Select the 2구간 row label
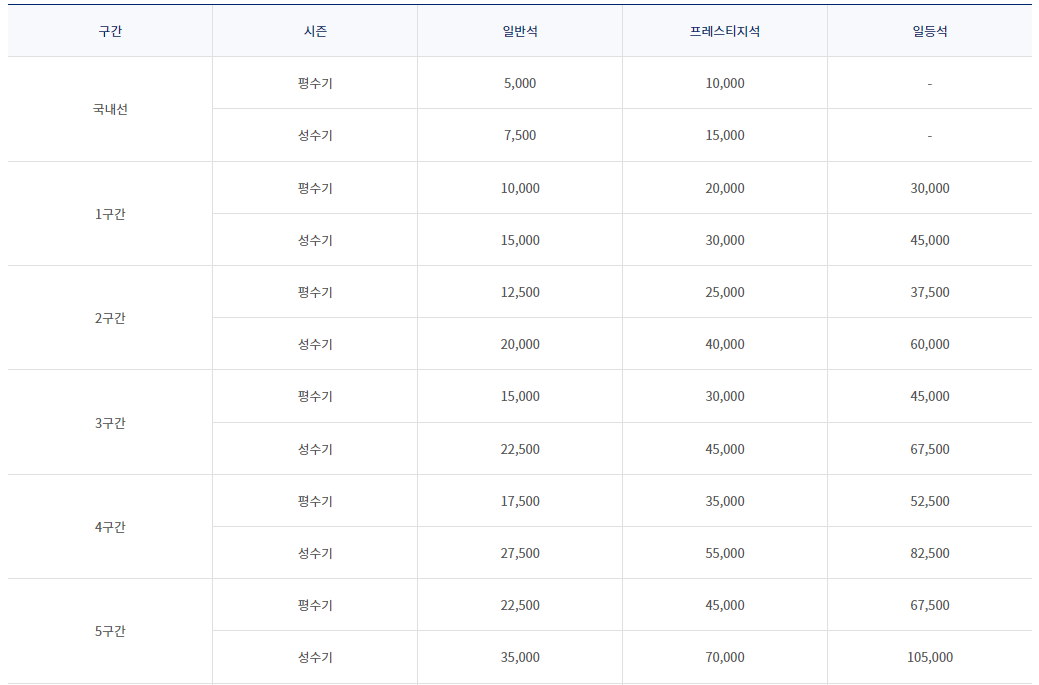This screenshot has height=685, width=1039. [x=106, y=318]
